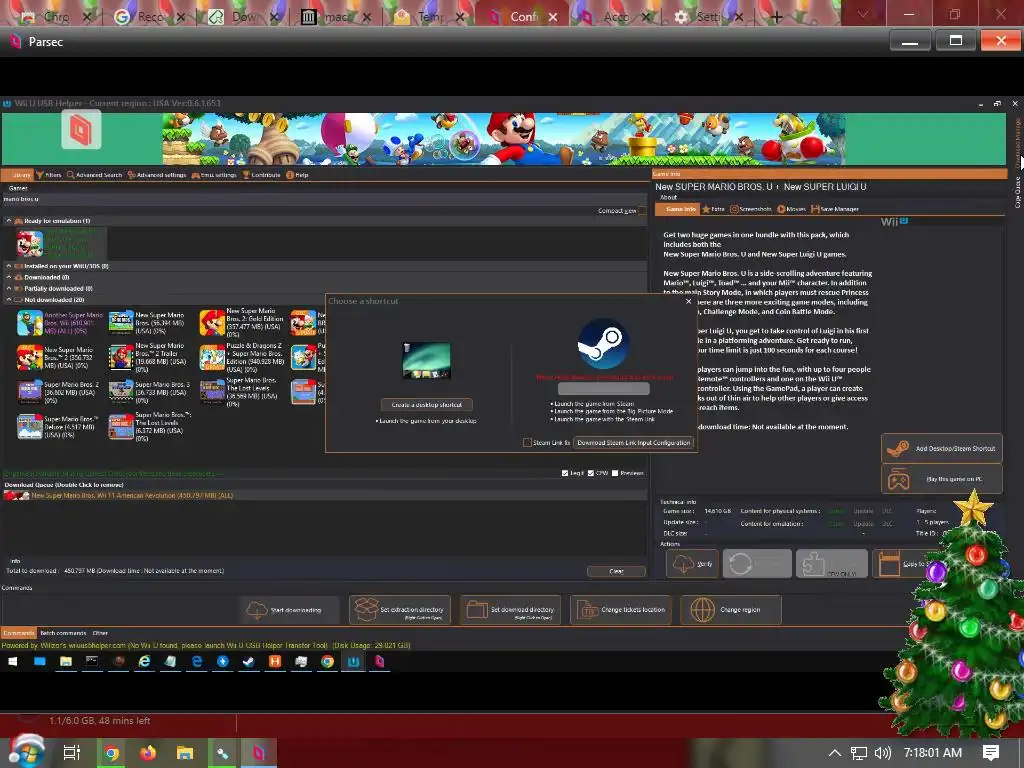Click Set download directory button
The width and height of the screenshot is (1024, 768).
510,610
